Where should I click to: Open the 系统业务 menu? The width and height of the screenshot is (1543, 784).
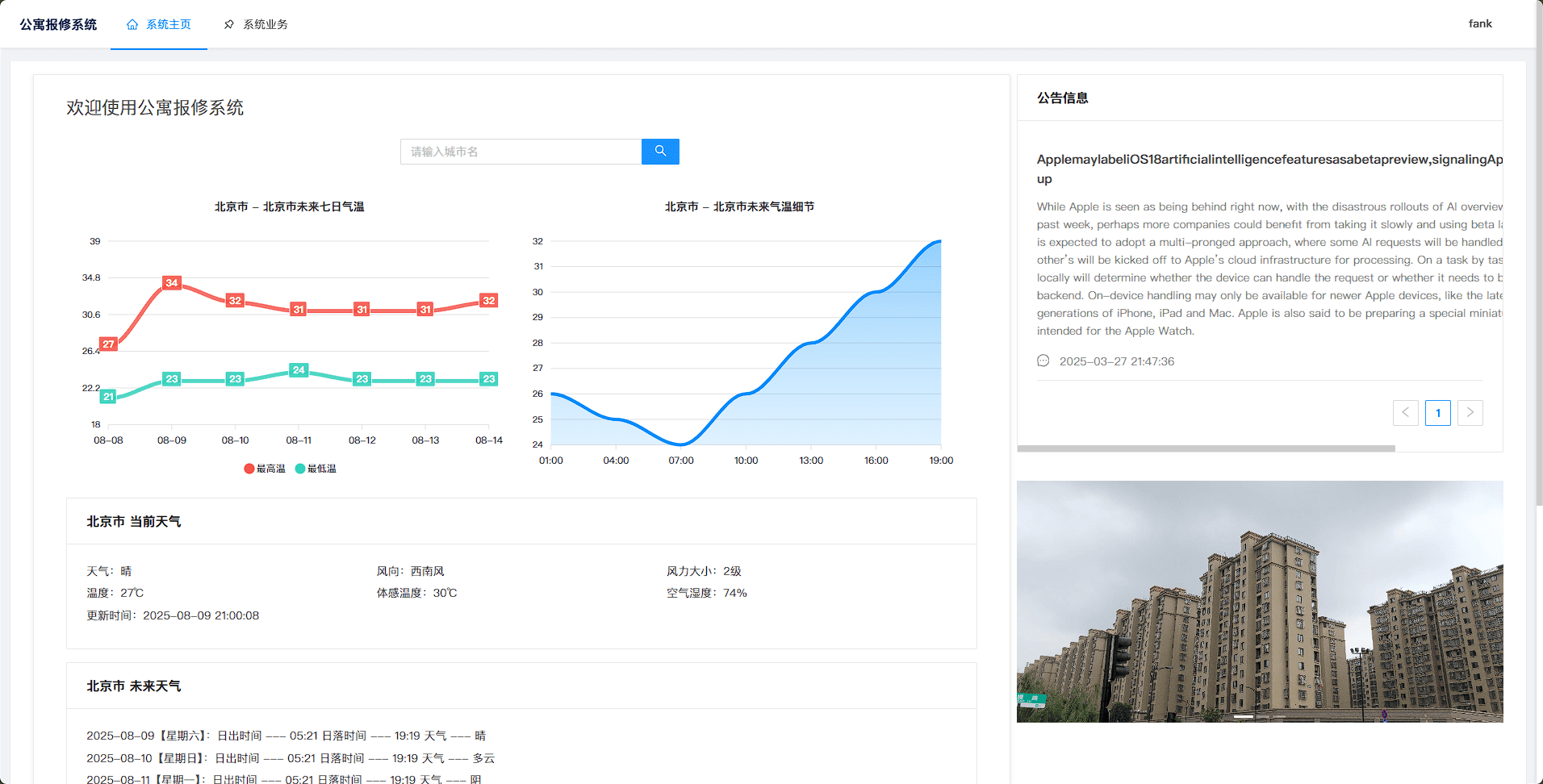point(256,24)
